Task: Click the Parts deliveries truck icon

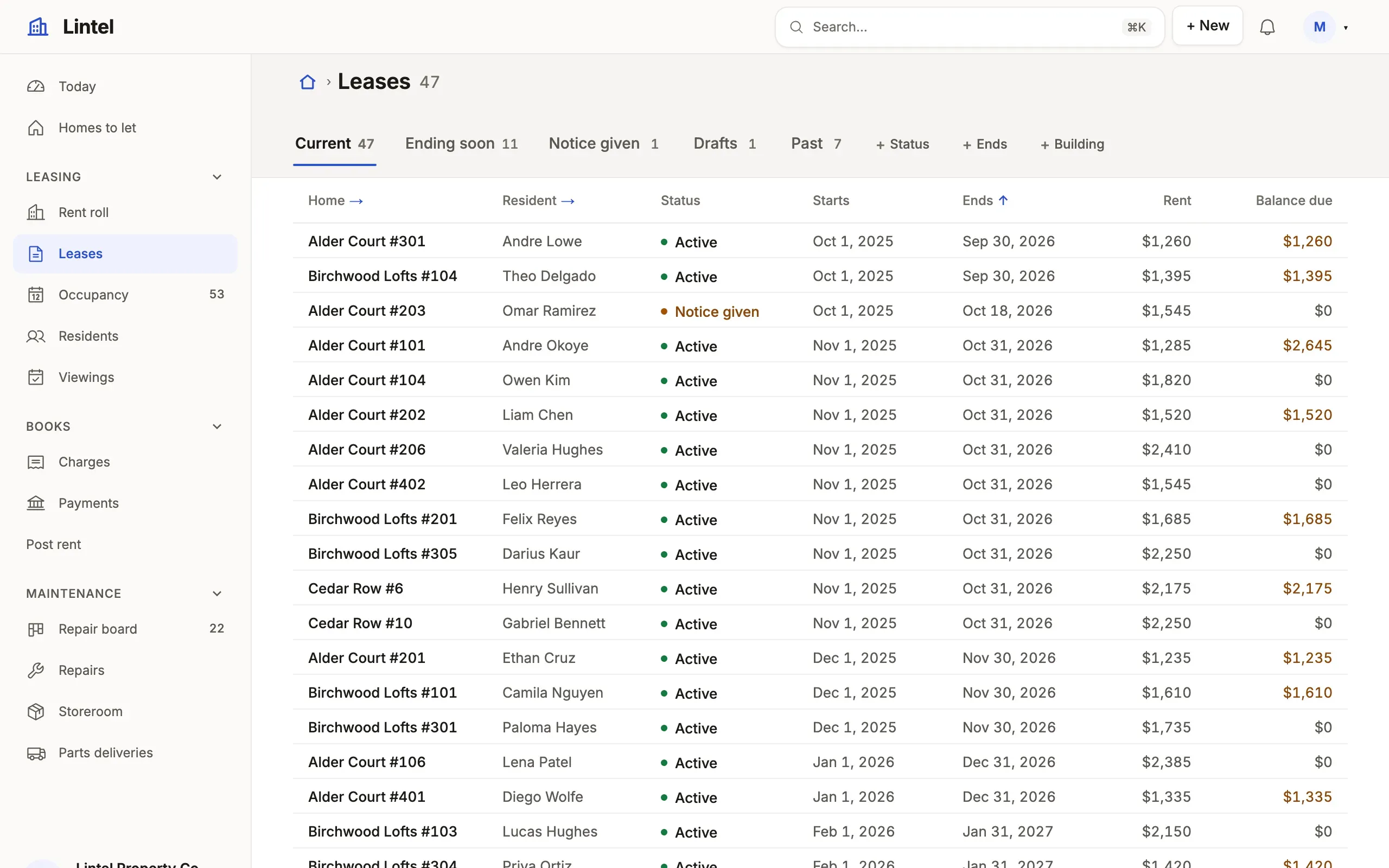Action: coord(36,753)
